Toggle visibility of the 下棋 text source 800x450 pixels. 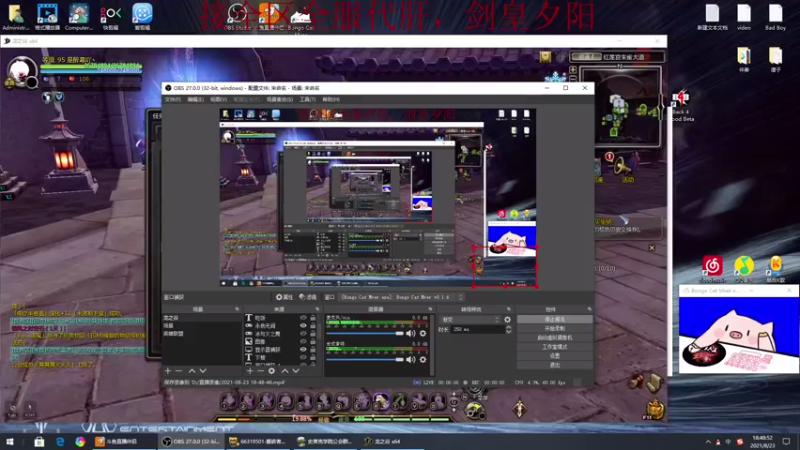pyautogui.click(x=303, y=358)
